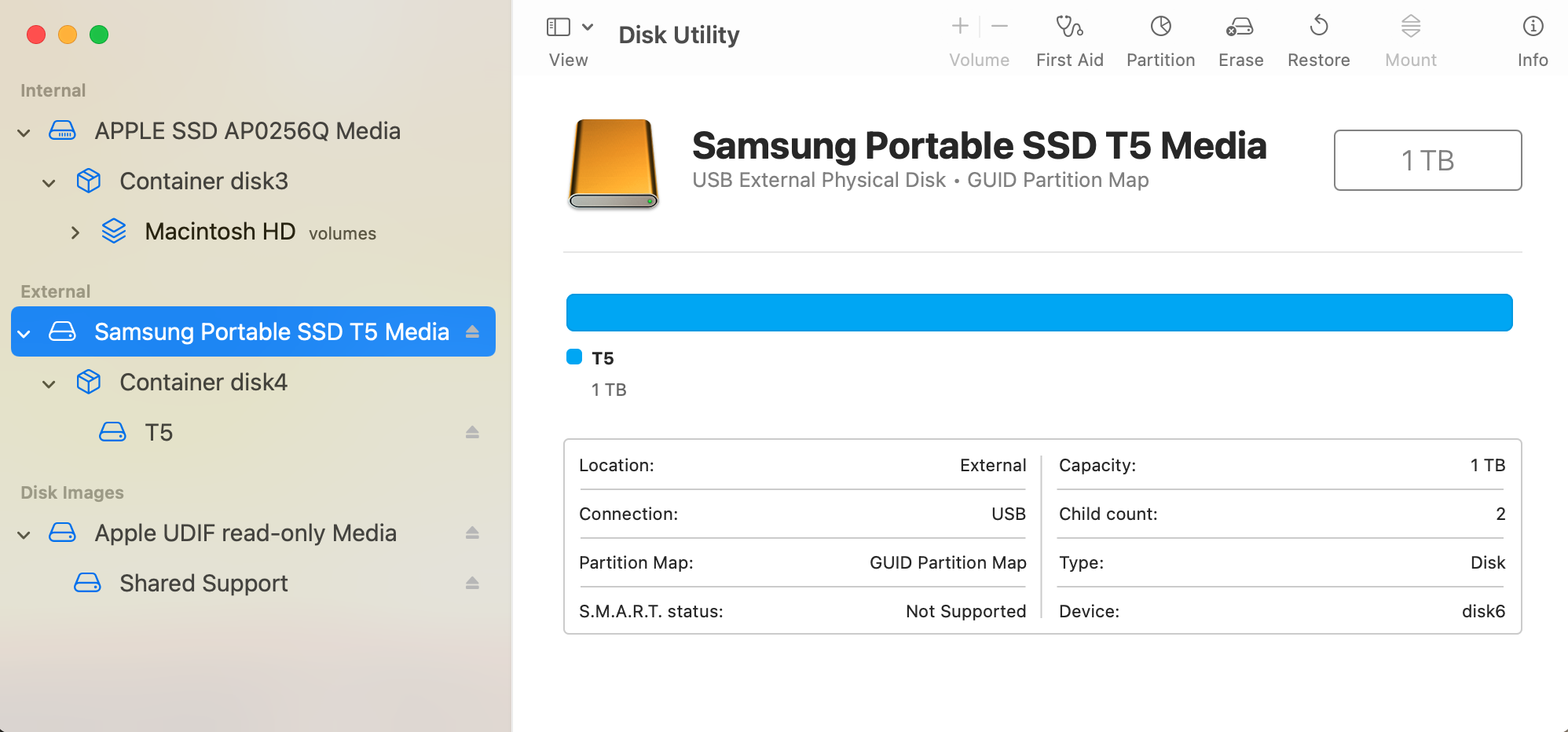This screenshot has width=1568, height=732.
Task: Click the Erase disk icon
Action: [1240, 27]
